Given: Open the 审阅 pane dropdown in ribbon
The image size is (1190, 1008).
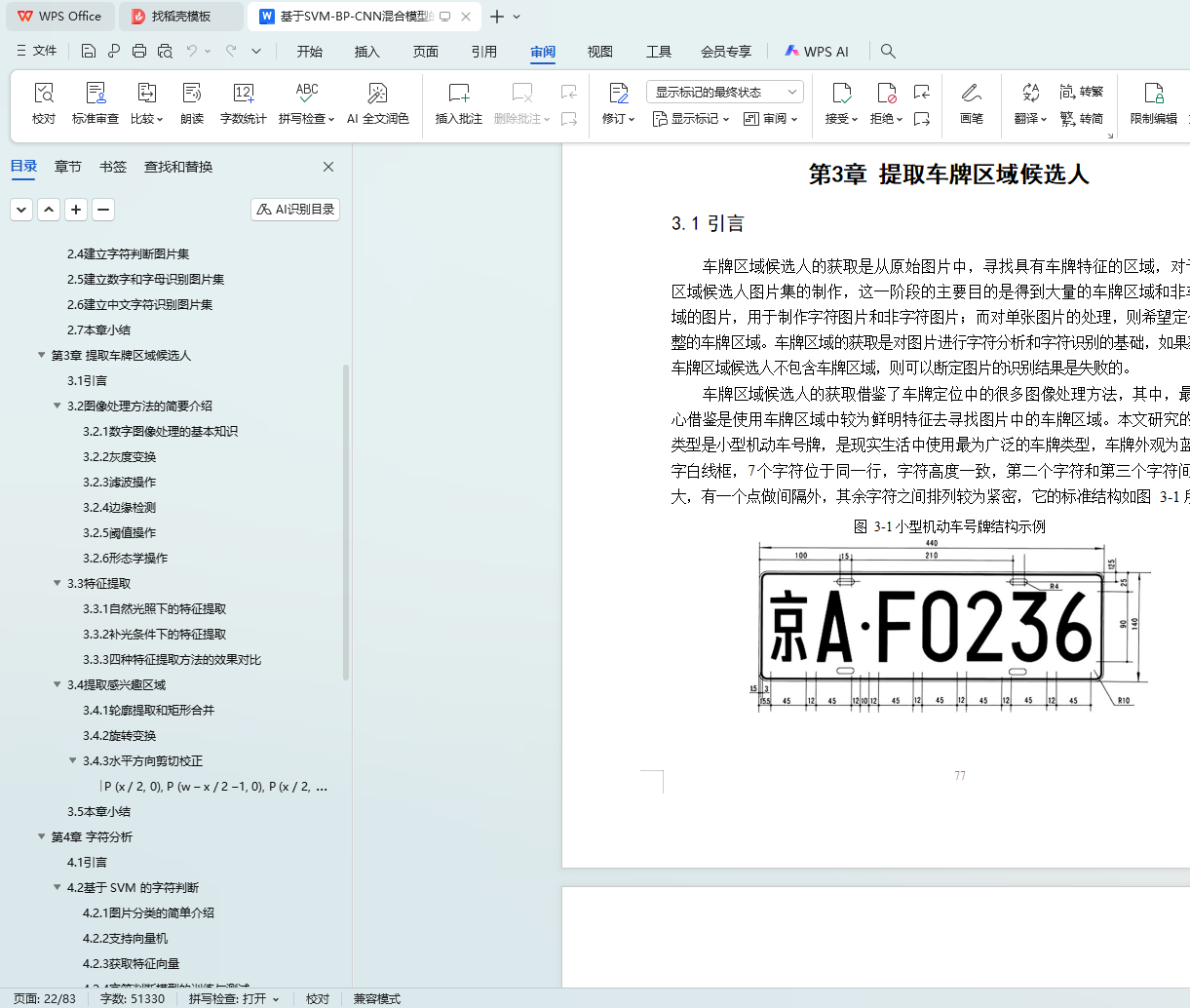Looking at the screenshot, I should click(x=771, y=119).
